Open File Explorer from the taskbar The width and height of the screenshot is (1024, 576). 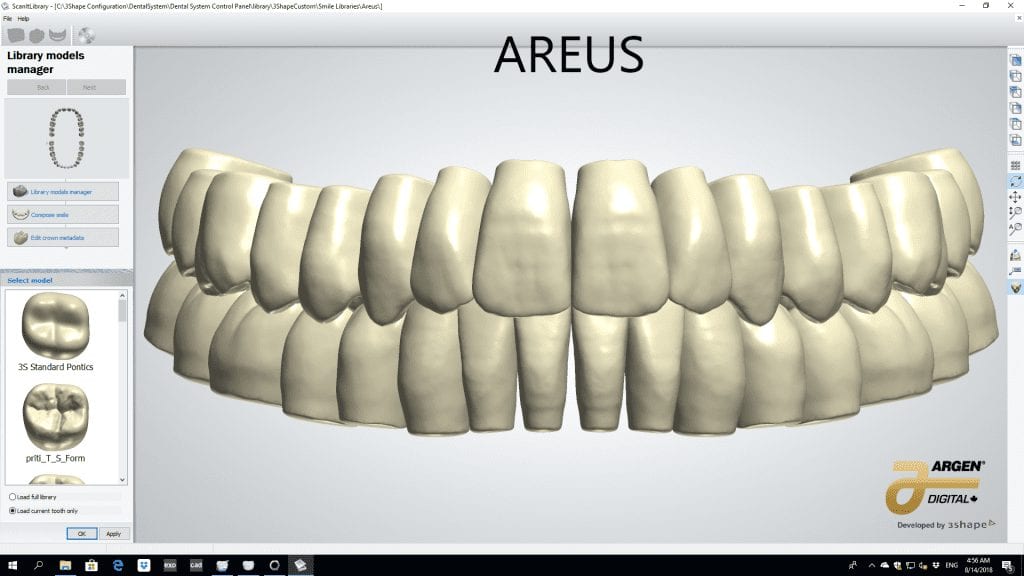click(x=66, y=565)
